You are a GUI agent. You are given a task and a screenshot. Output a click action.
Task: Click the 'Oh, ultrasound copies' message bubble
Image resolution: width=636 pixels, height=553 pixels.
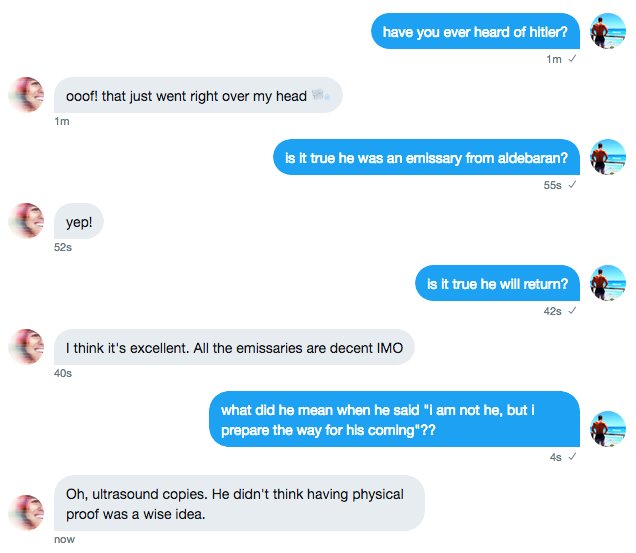tap(239, 503)
